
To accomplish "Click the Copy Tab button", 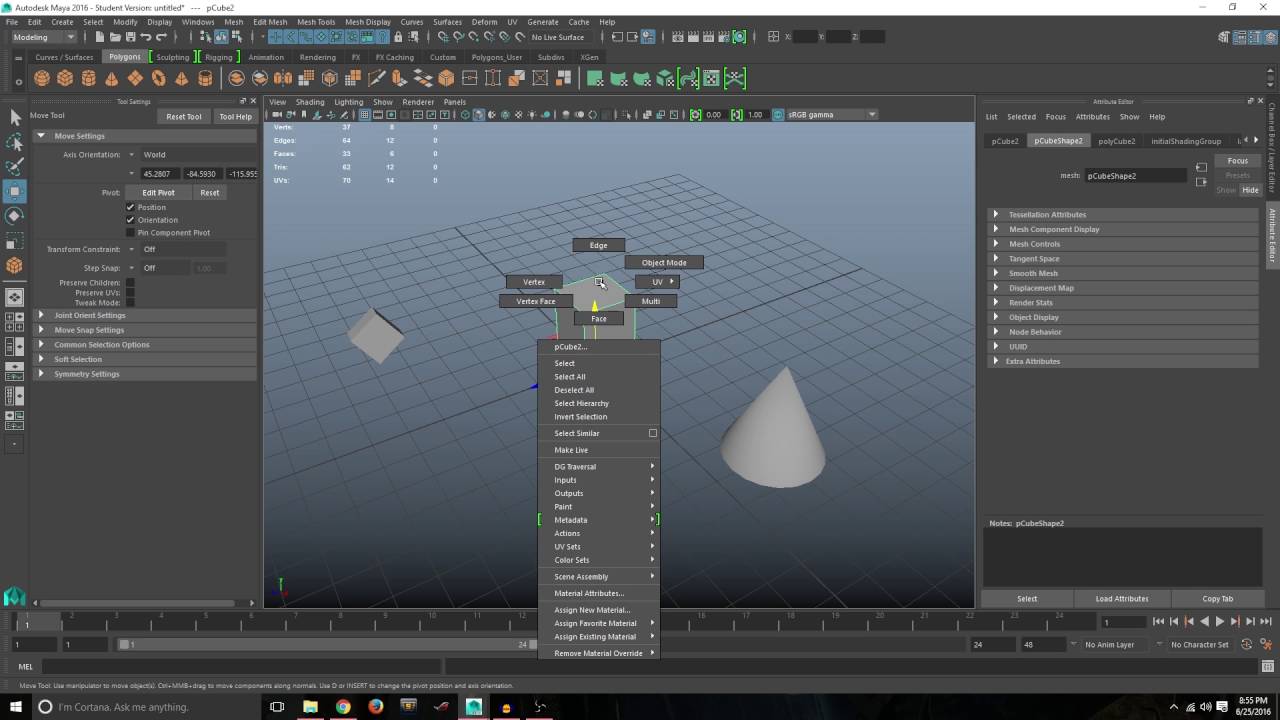I will pyautogui.click(x=1217, y=598).
